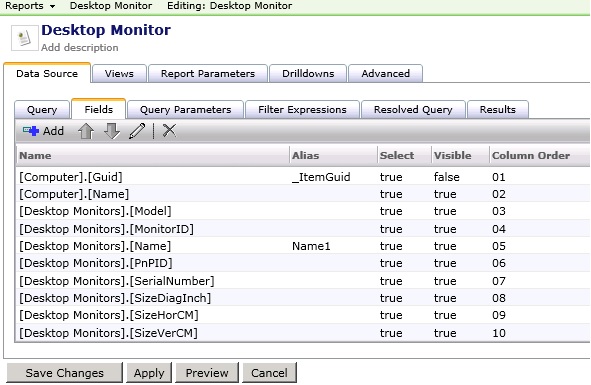Sort by the Select column header

pos(404,155)
